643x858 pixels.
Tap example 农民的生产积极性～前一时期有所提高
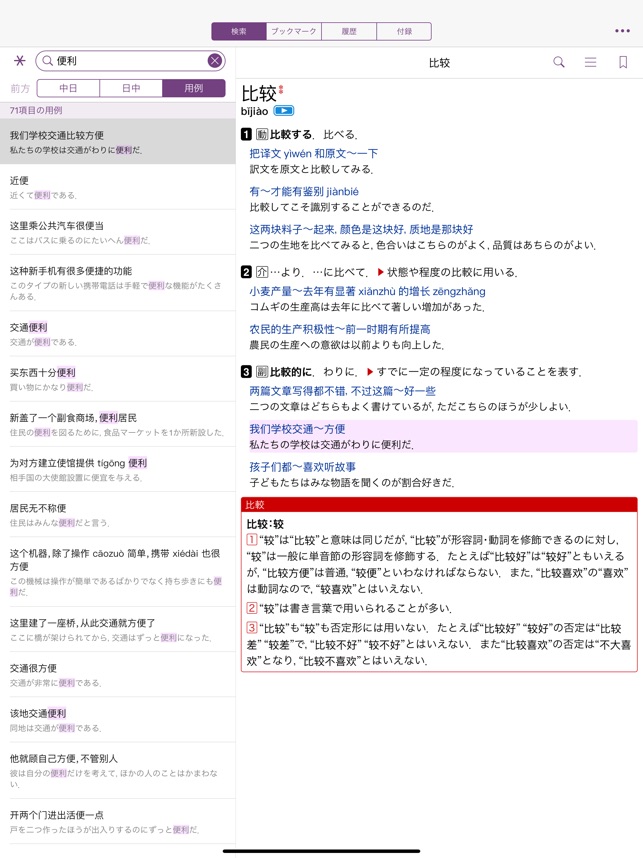click(x=340, y=329)
